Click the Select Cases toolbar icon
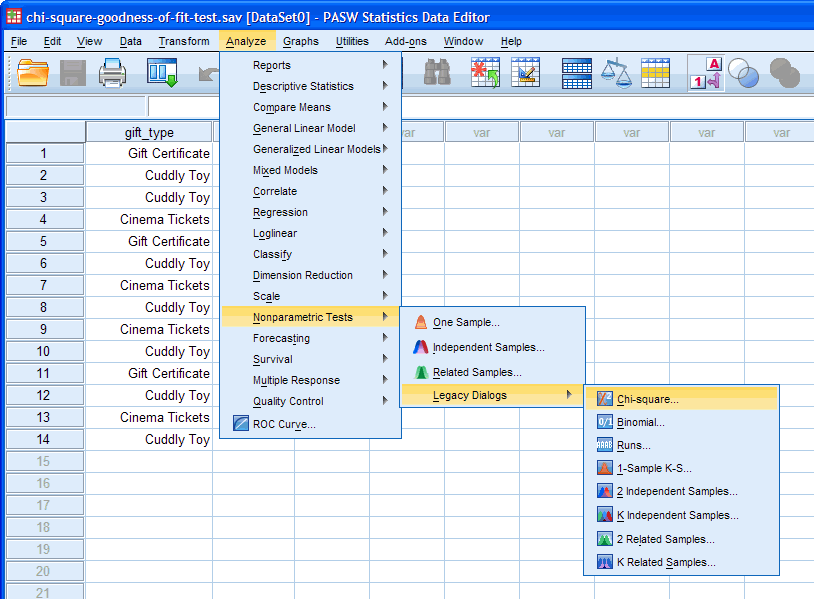The image size is (814, 599). 655,73
